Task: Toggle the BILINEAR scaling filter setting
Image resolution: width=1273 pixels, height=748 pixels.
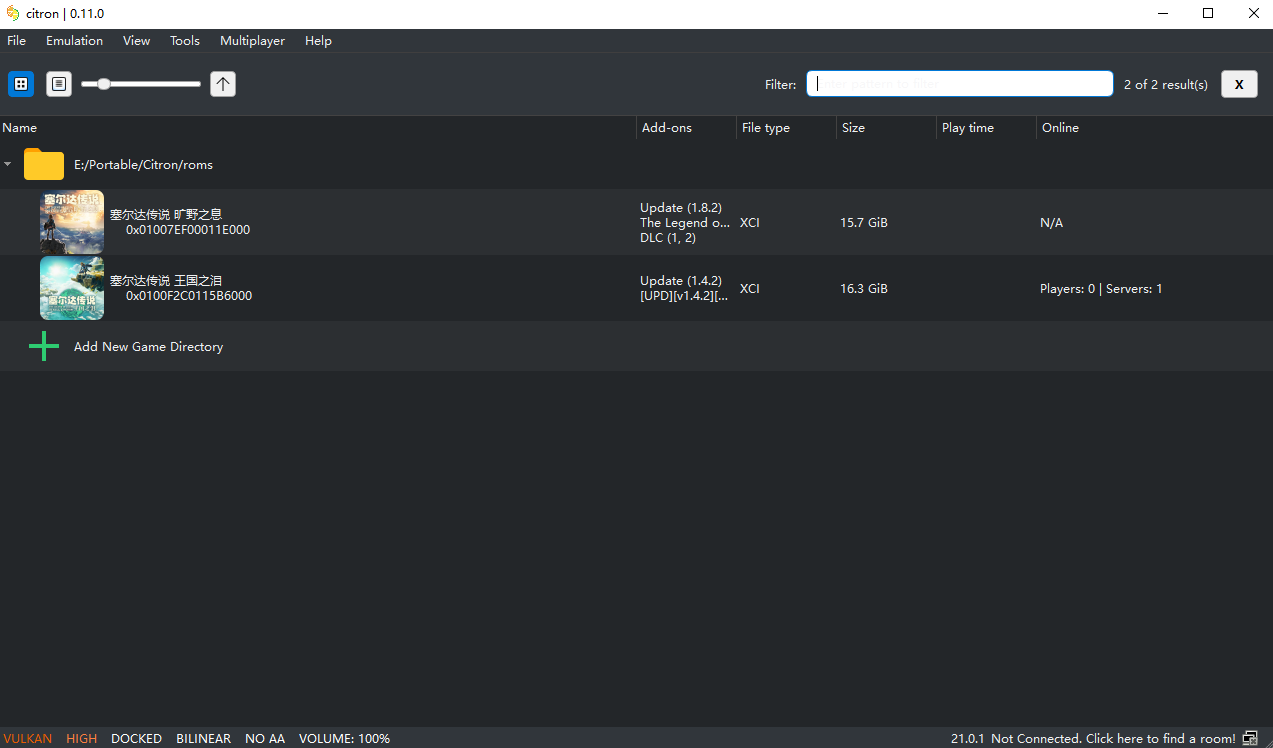Action: 203,738
